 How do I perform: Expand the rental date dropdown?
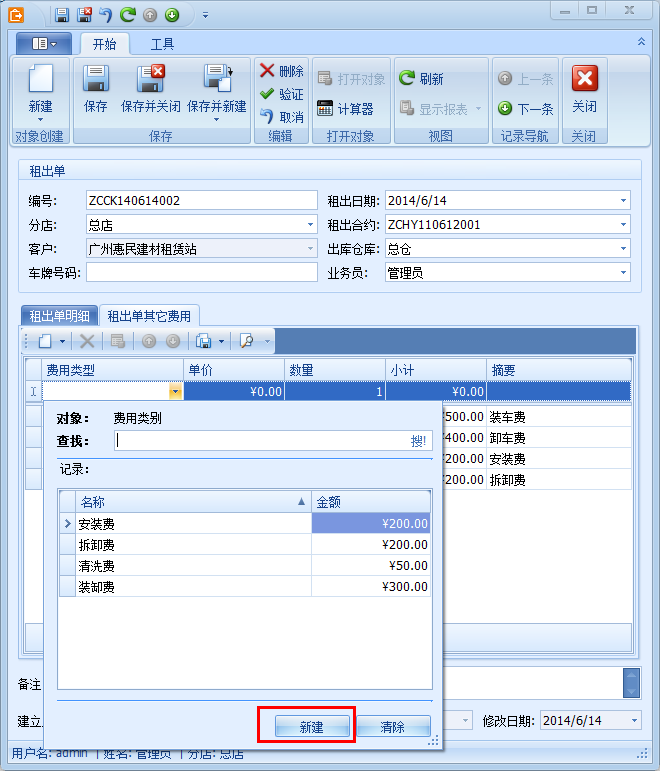point(623,201)
